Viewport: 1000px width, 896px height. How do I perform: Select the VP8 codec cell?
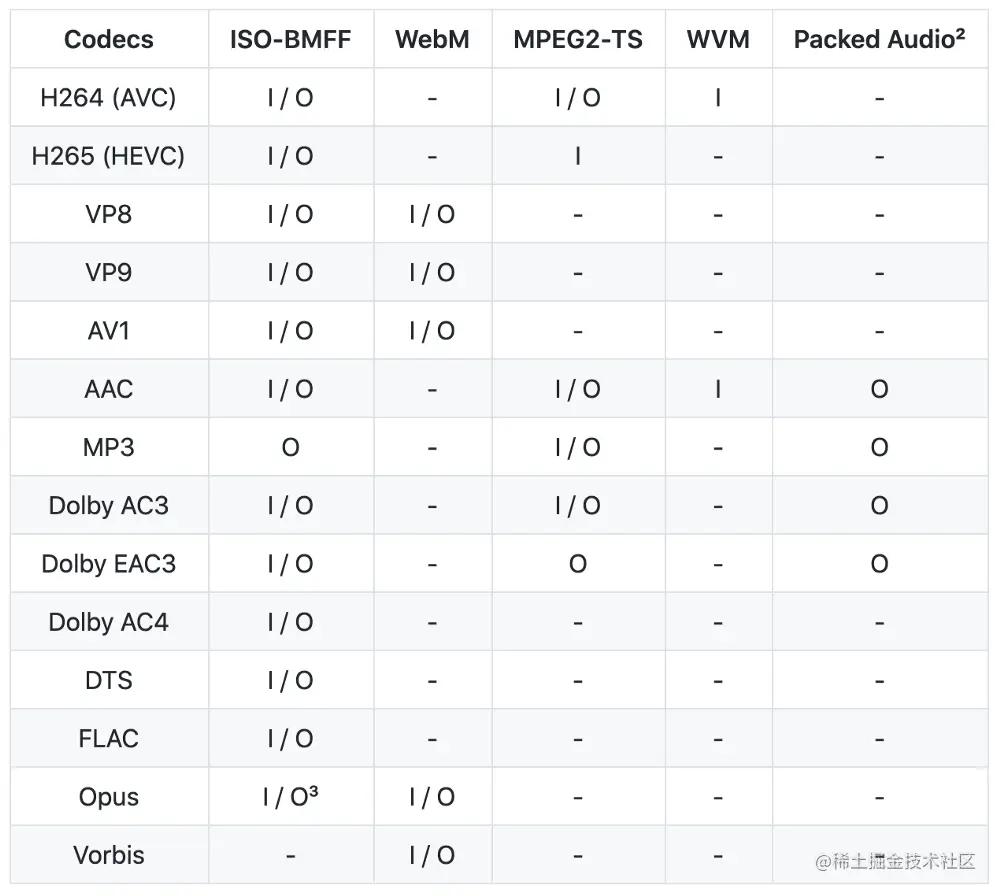coord(108,214)
